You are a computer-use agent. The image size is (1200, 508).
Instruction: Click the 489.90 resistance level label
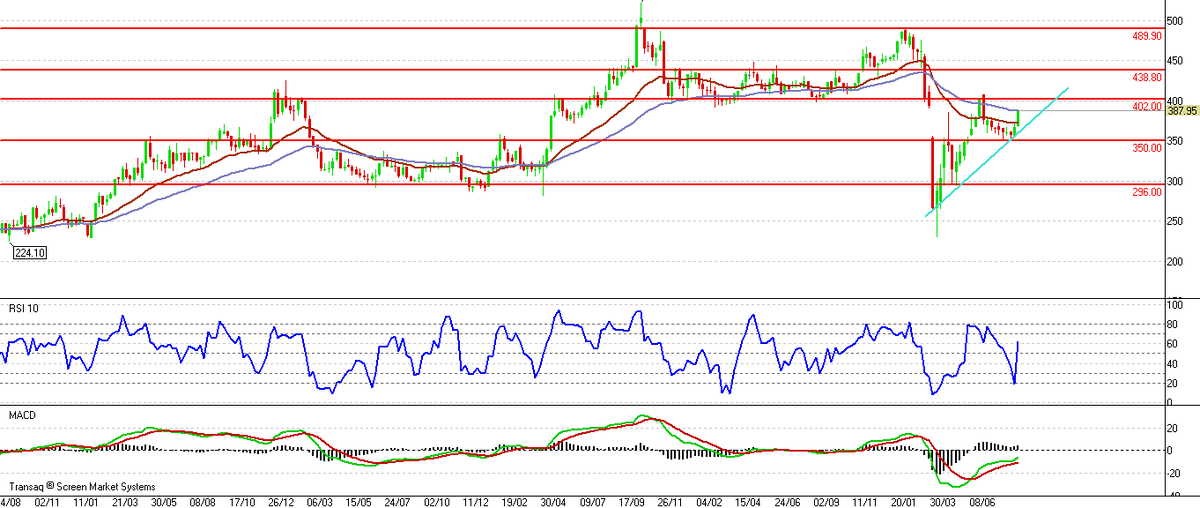1146,36
